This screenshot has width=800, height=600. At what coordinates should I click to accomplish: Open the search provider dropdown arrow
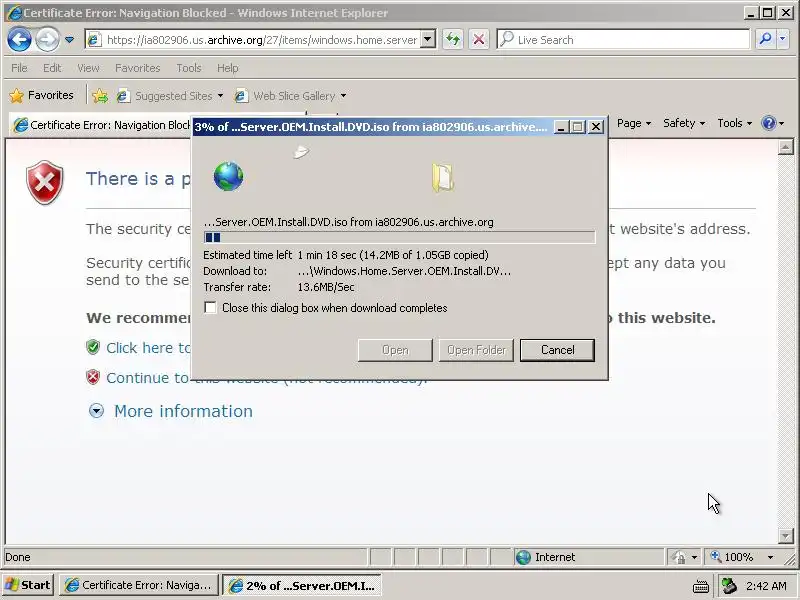click(x=783, y=39)
